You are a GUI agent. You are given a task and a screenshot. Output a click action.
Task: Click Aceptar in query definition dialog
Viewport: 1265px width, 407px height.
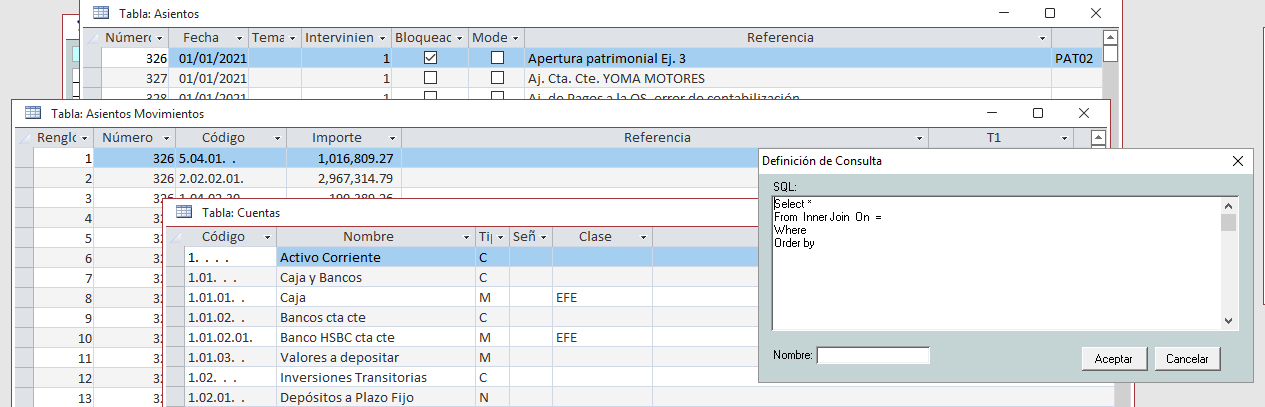pyautogui.click(x=1114, y=358)
